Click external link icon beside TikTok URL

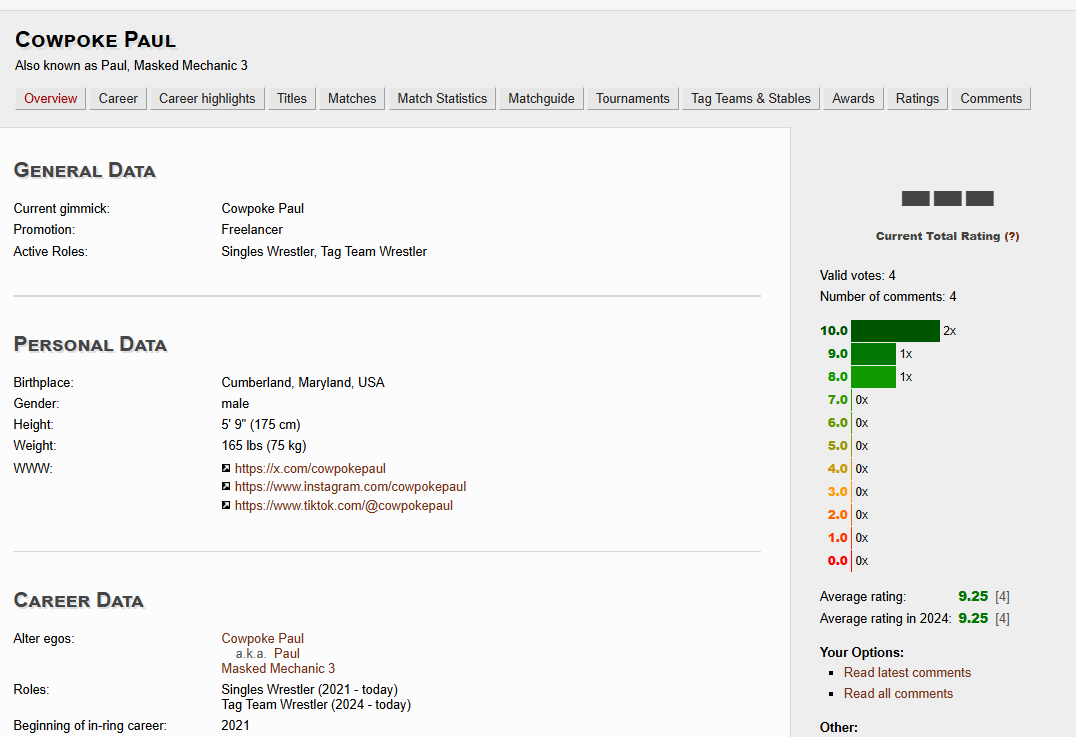point(226,506)
